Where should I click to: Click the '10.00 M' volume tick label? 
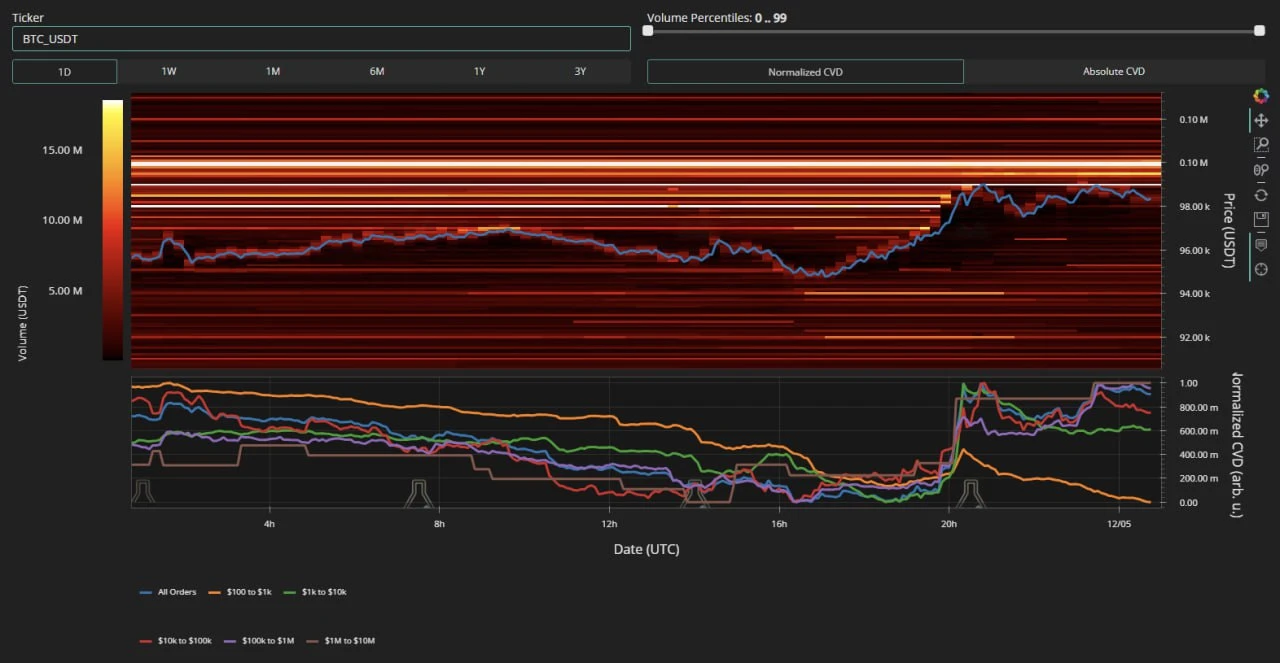click(62, 220)
